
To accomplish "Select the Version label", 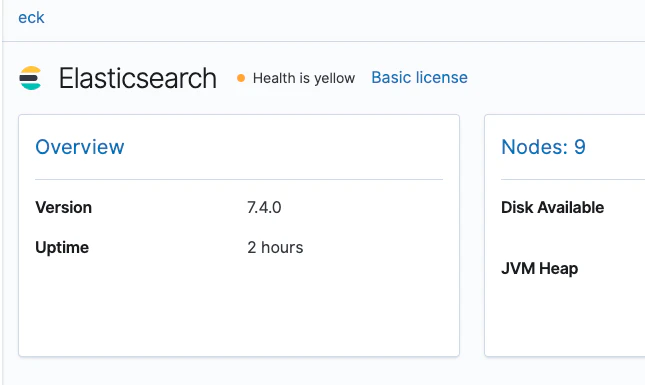I will click(63, 207).
